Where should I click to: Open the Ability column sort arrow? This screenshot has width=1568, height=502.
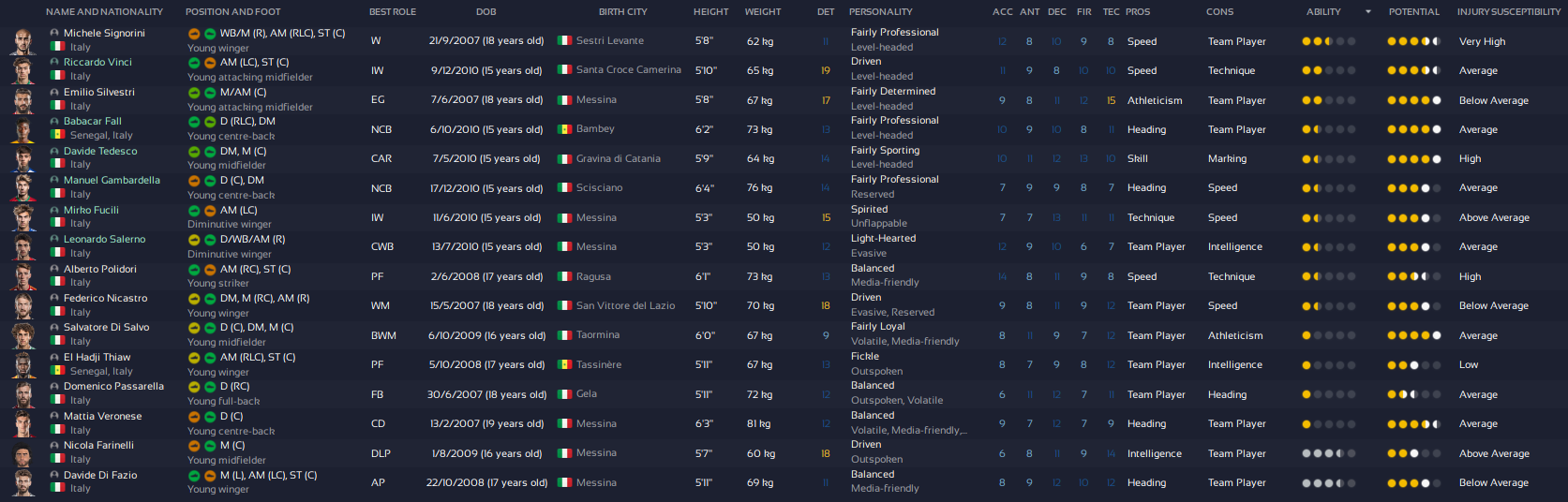coord(1367,12)
